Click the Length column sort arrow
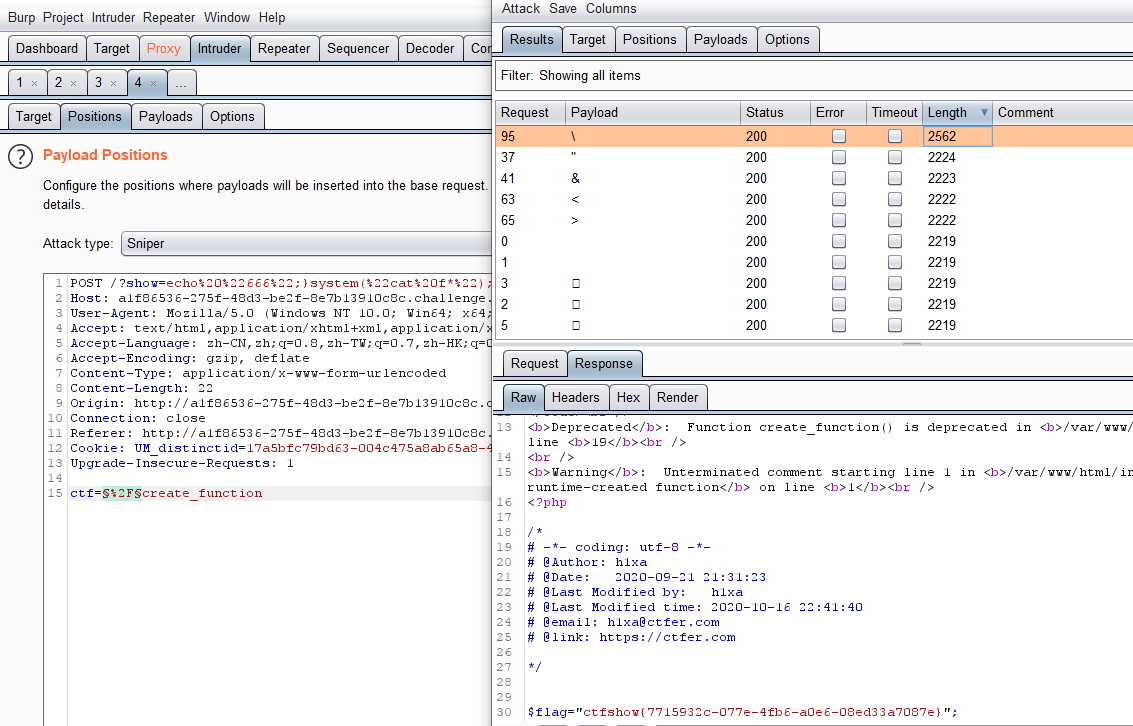Viewport: 1133px width, 726px height. pyautogui.click(x=983, y=113)
